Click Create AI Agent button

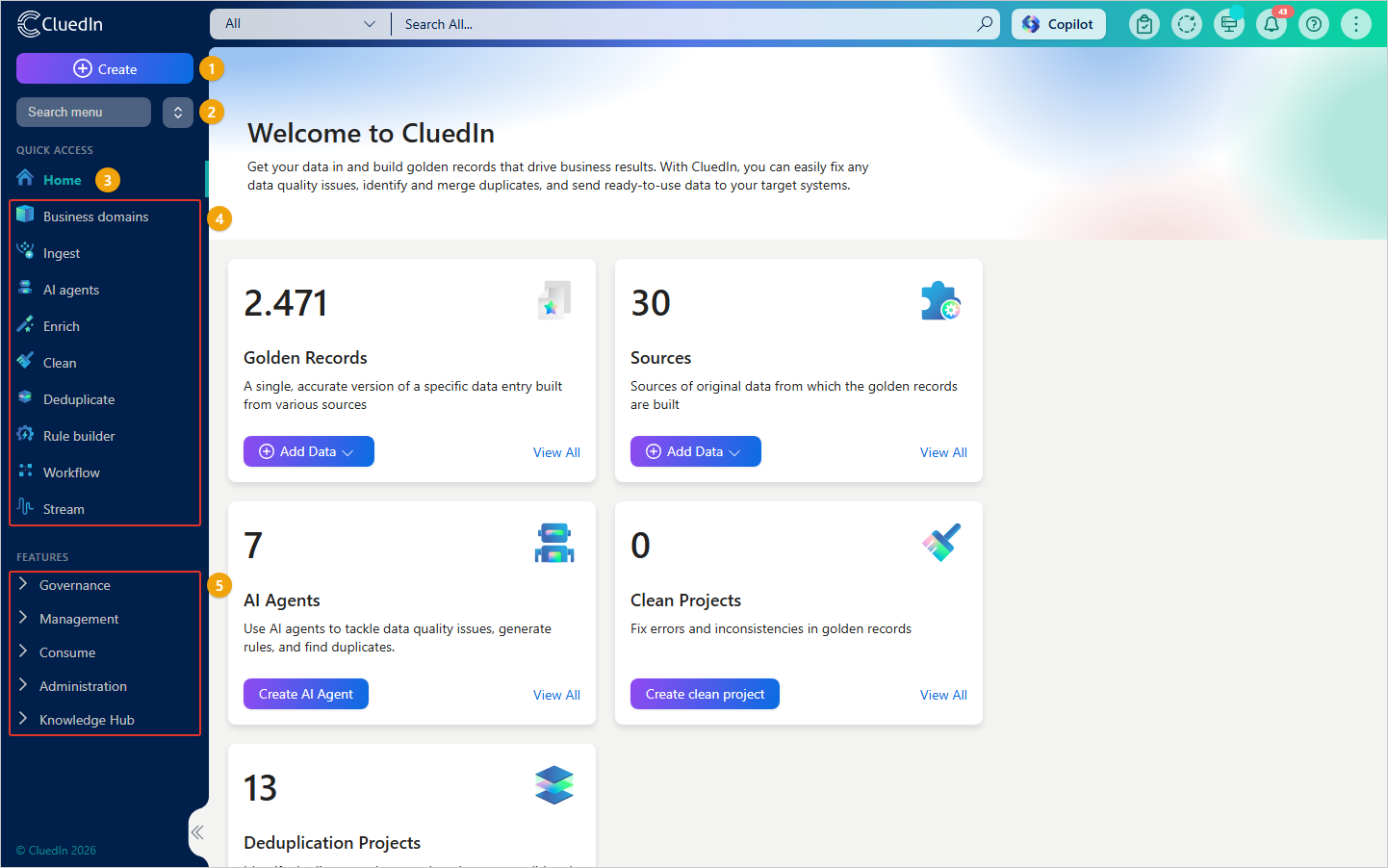pos(306,694)
